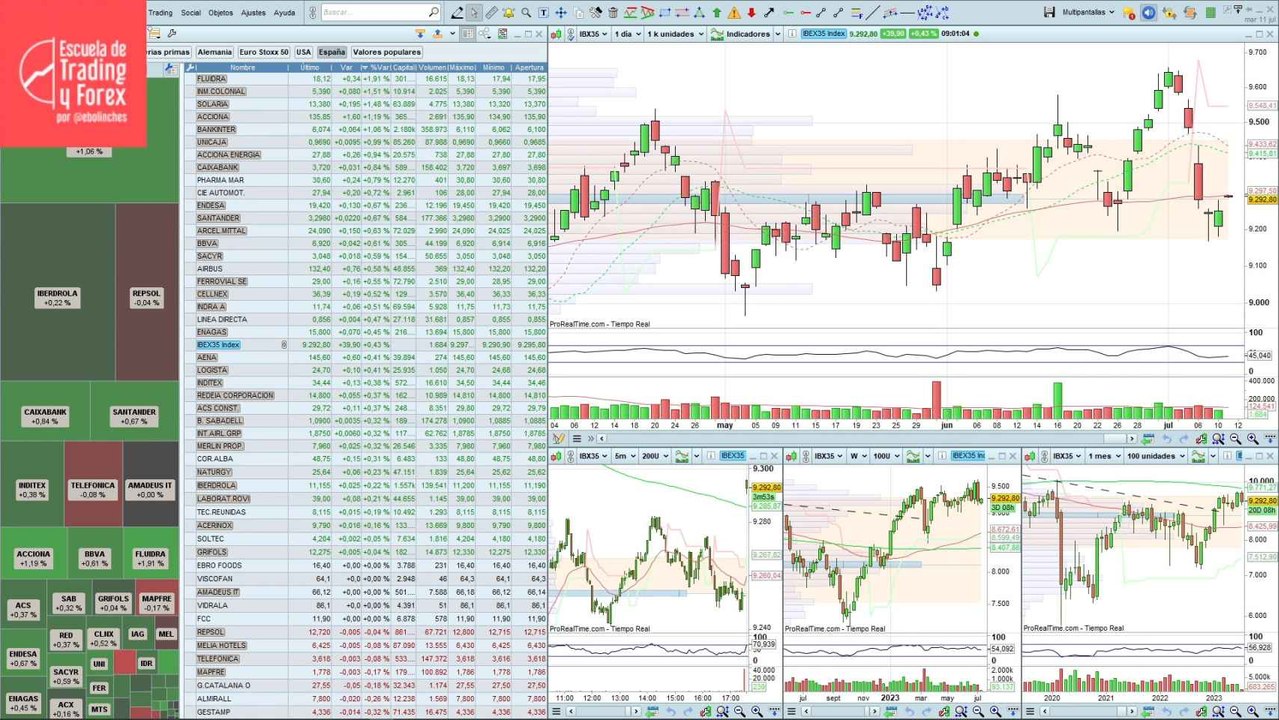The height and width of the screenshot is (720, 1279).
Task: Switch to the Euro Stoxx 50 tab
Action: click(x=264, y=52)
